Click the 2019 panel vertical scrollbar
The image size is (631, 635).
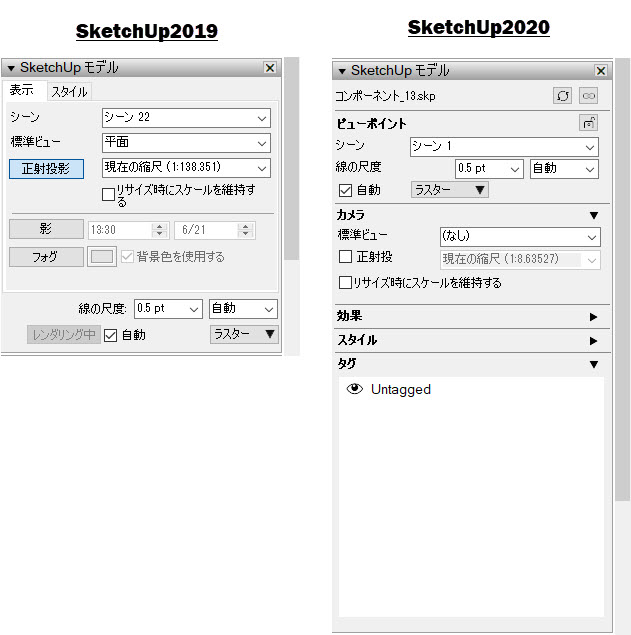pos(291,158)
